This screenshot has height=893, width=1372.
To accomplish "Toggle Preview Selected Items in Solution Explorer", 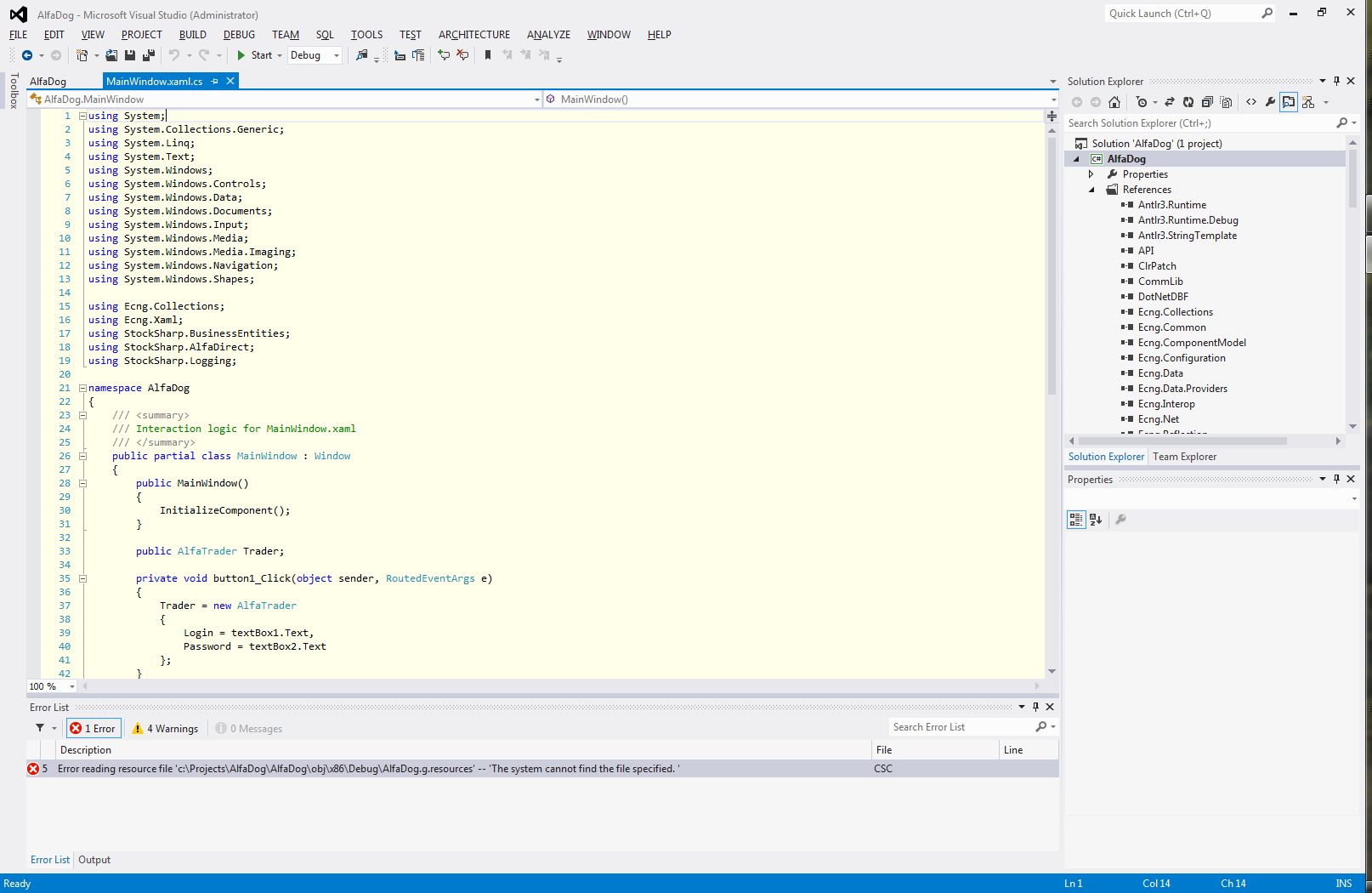I will coord(1289,102).
